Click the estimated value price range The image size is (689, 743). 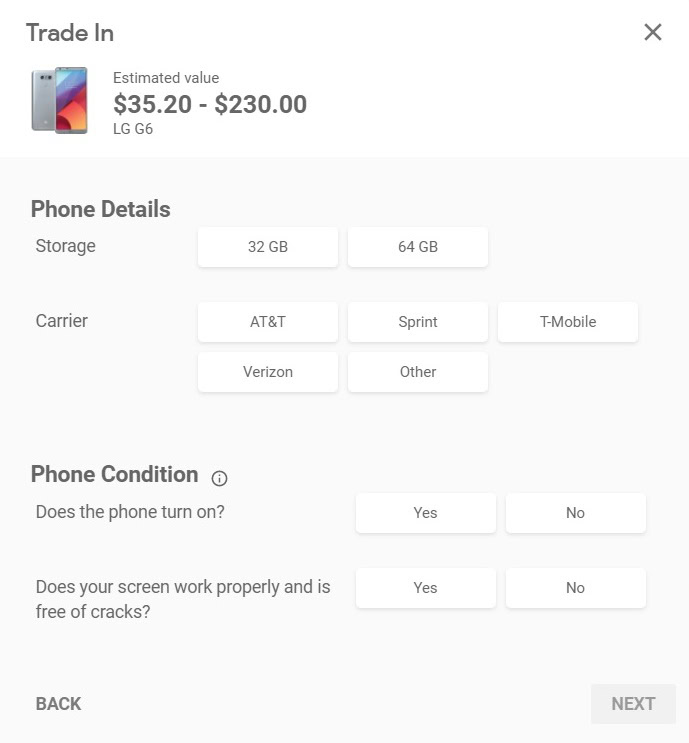210,104
